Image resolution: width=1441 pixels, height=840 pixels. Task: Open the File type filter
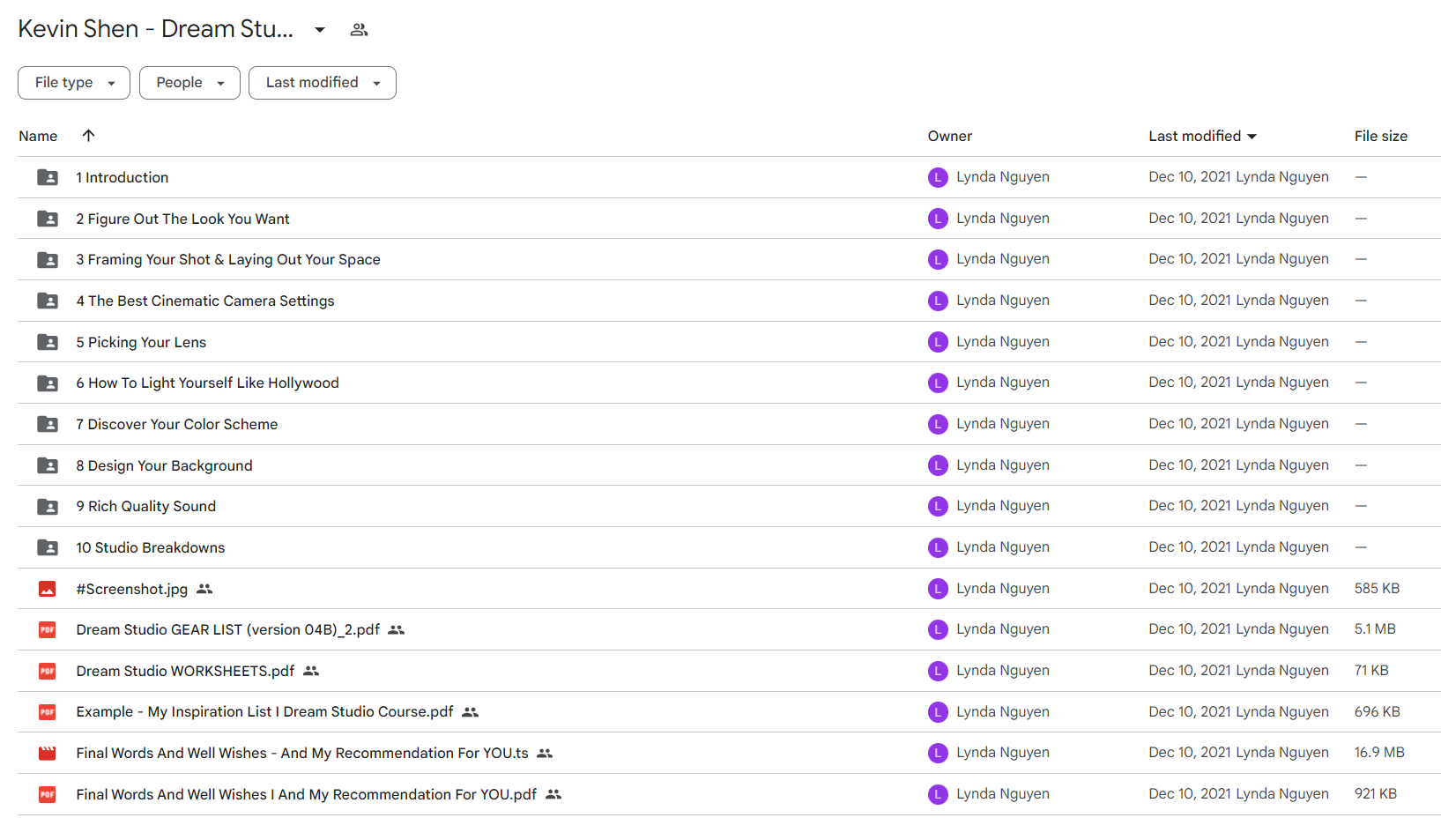[74, 83]
